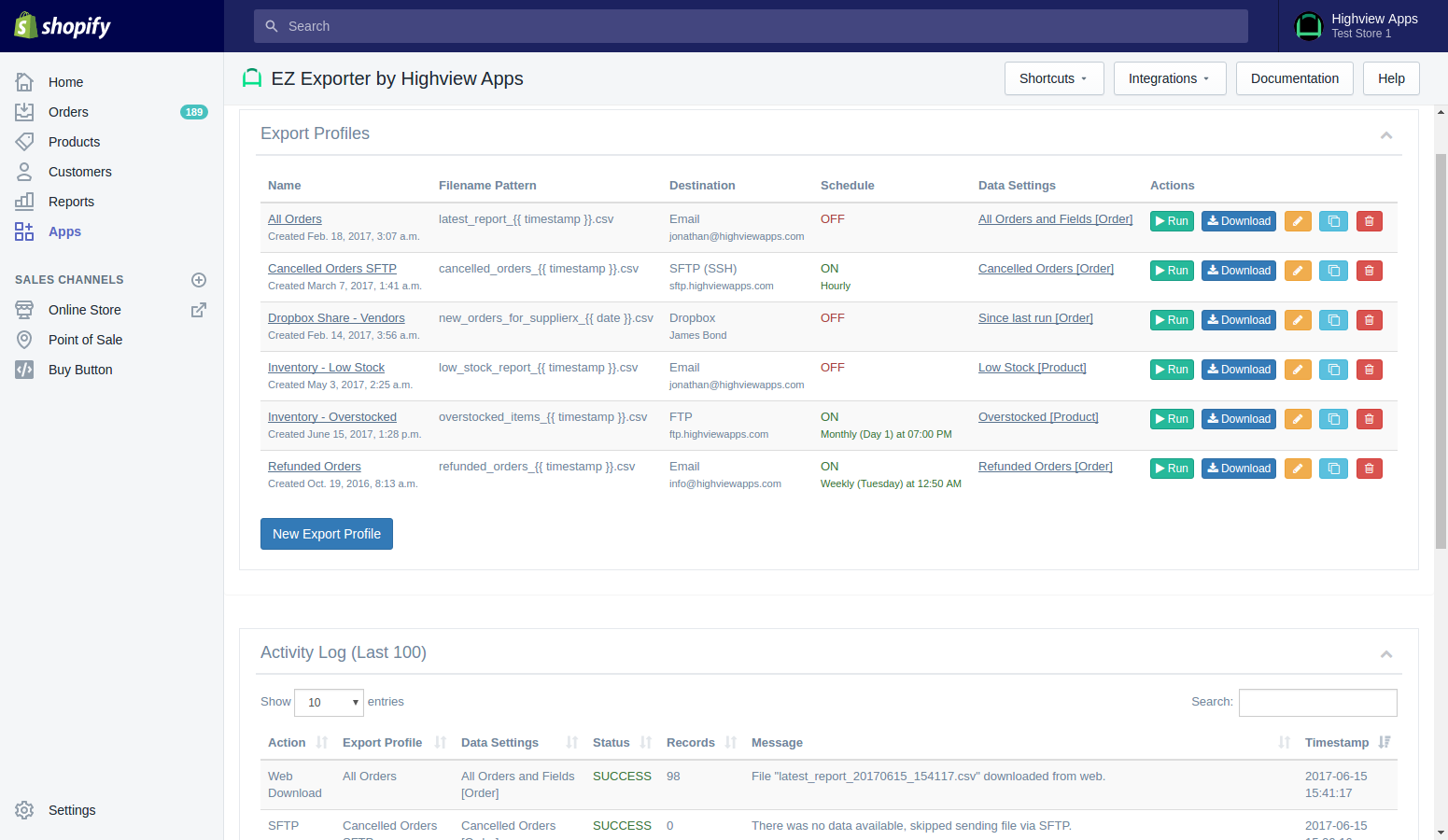Sort activity log by Status column

tap(622, 743)
